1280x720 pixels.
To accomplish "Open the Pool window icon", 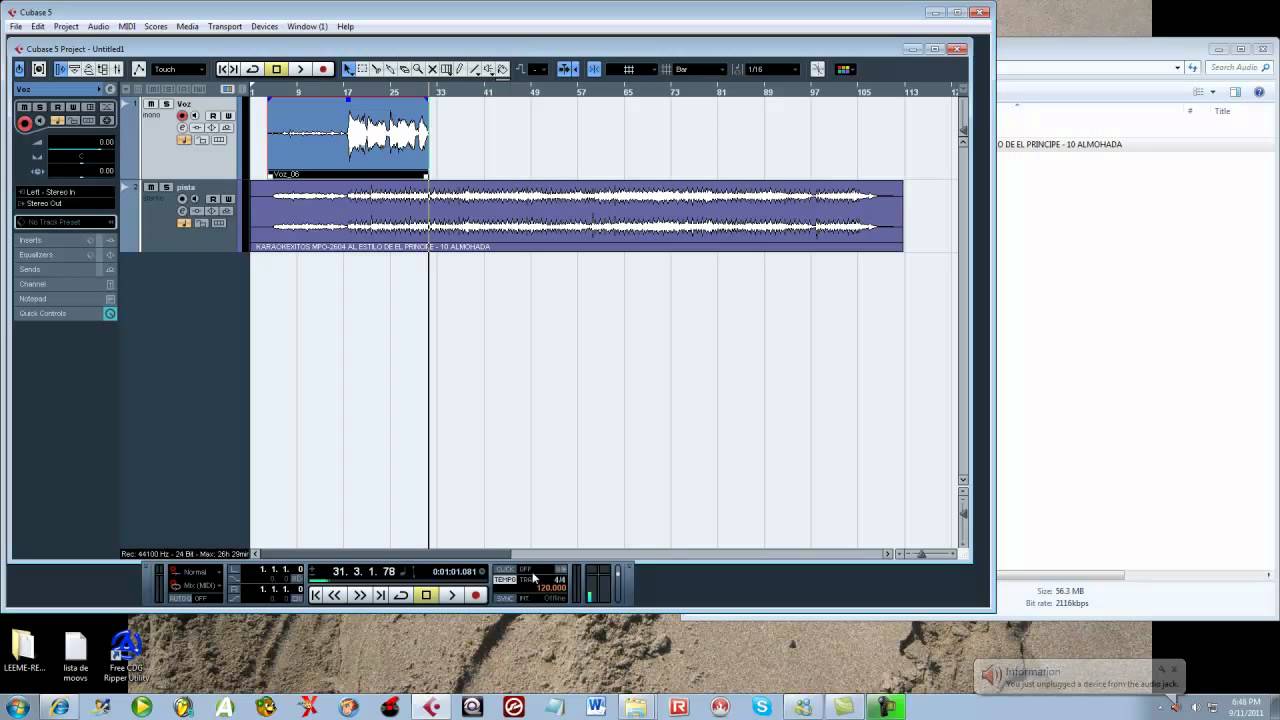I will point(102,69).
